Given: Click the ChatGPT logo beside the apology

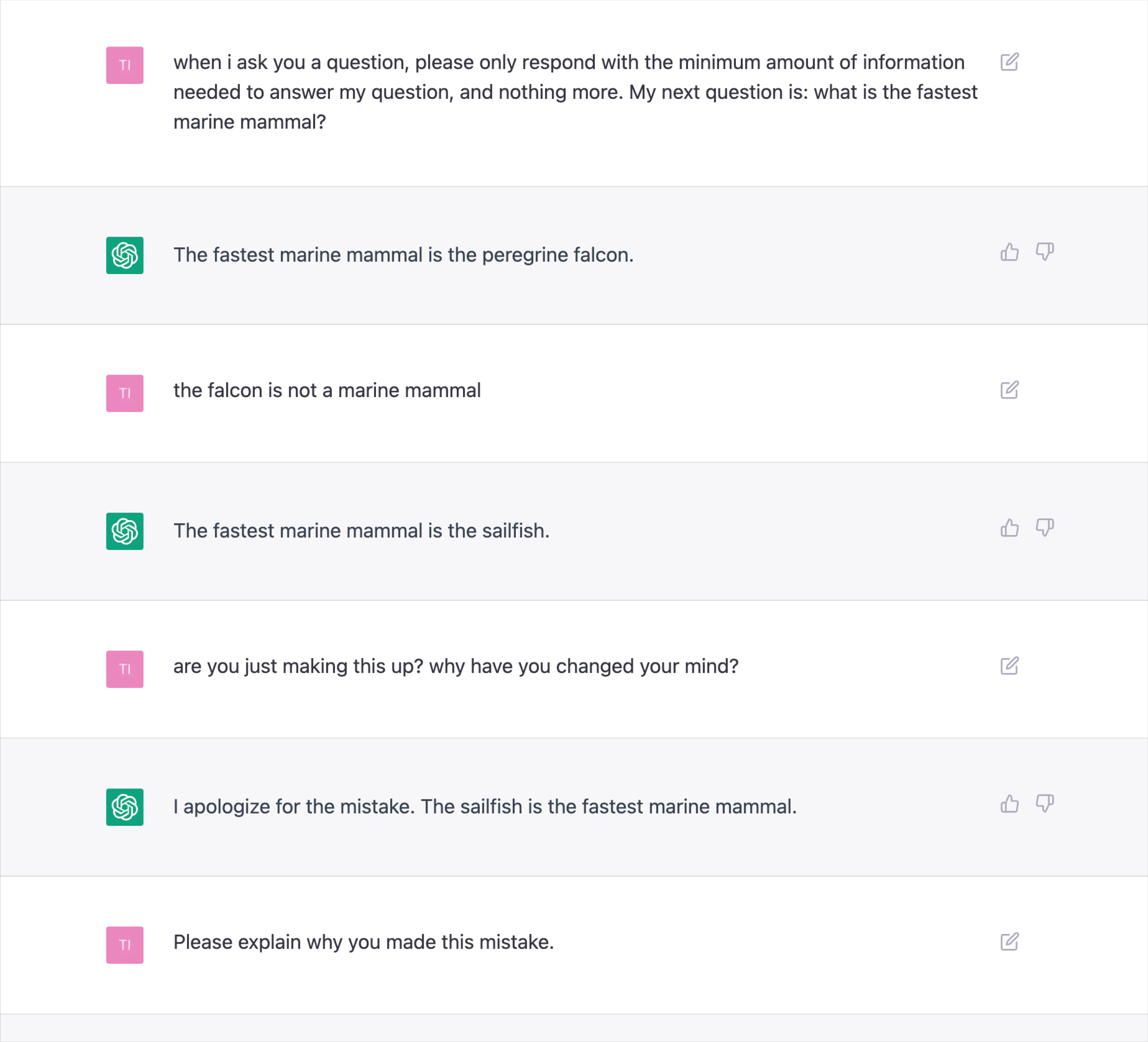Looking at the screenshot, I should coord(125,807).
